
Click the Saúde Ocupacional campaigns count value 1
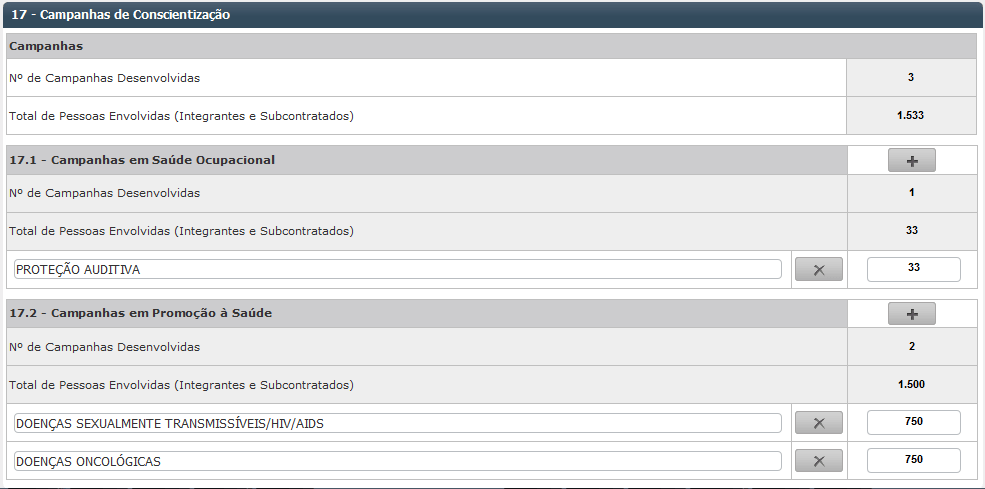911,192
